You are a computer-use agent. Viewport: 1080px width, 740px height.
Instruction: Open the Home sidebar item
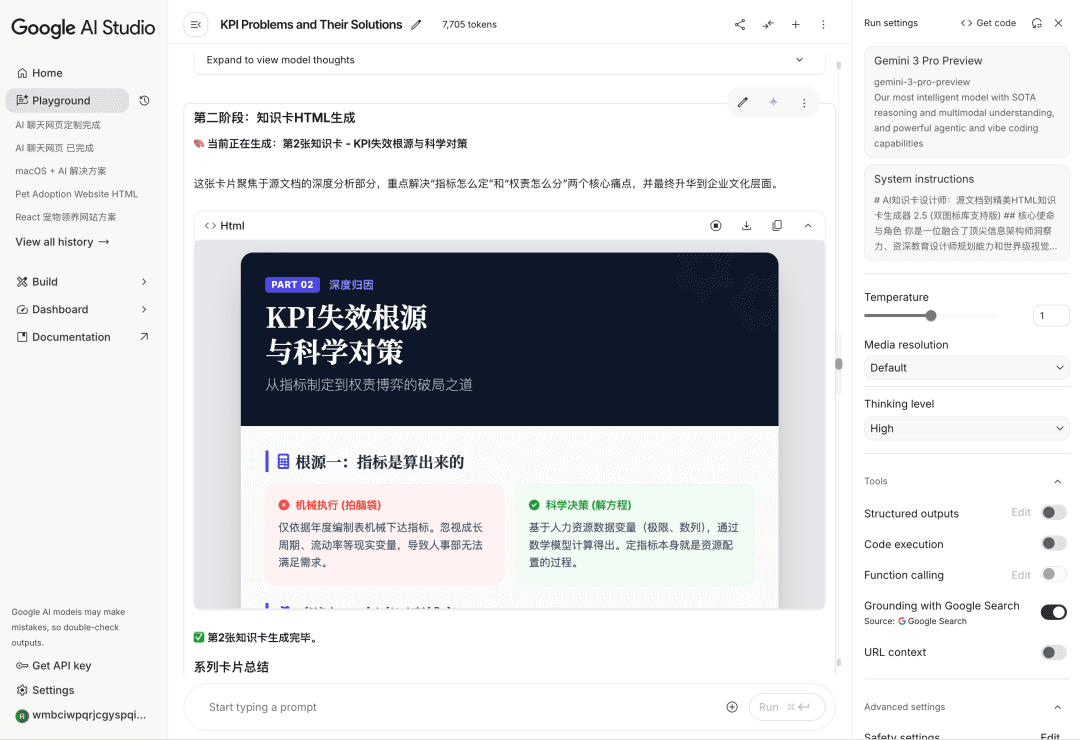[x=47, y=73]
